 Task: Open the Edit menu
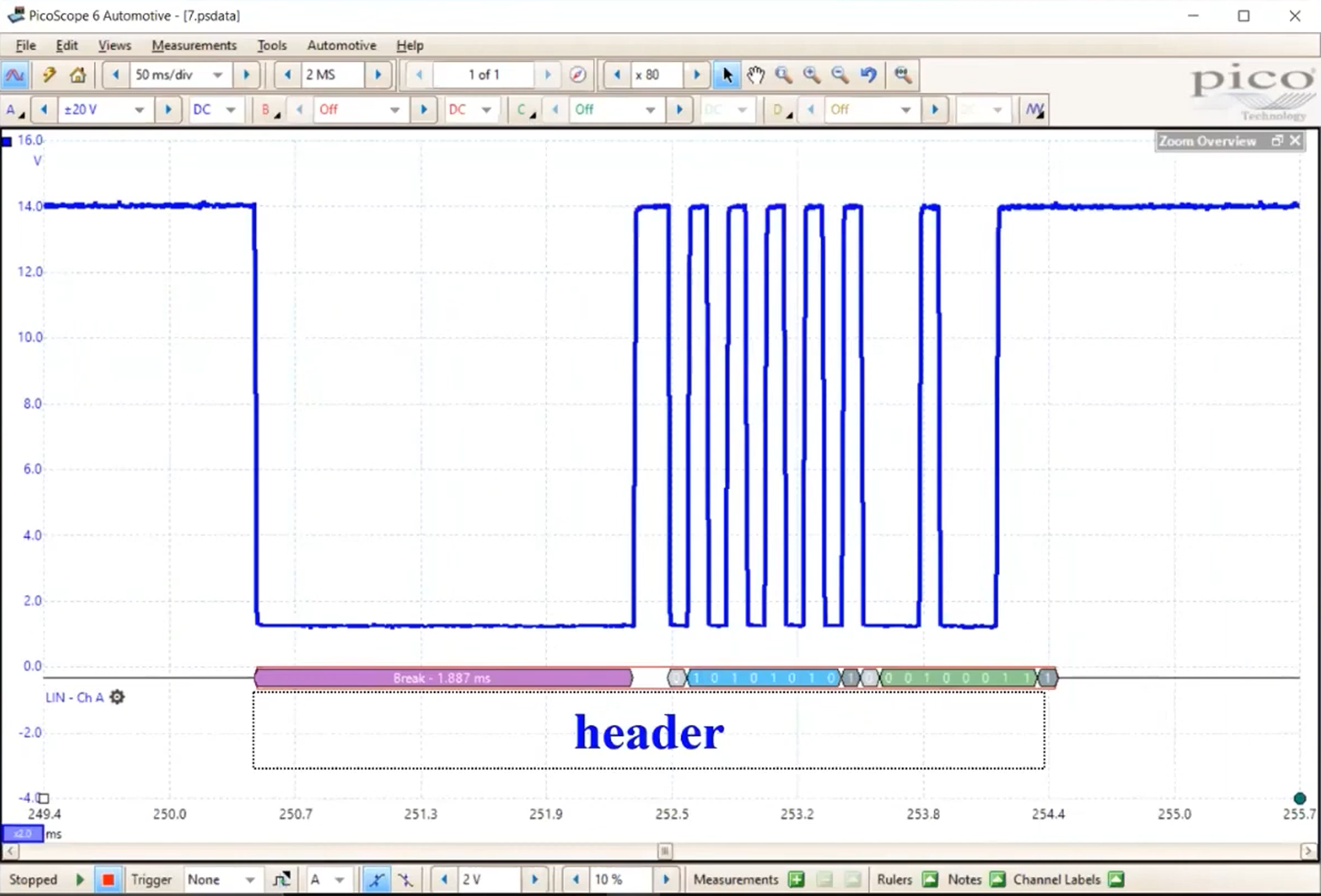[66, 45]
